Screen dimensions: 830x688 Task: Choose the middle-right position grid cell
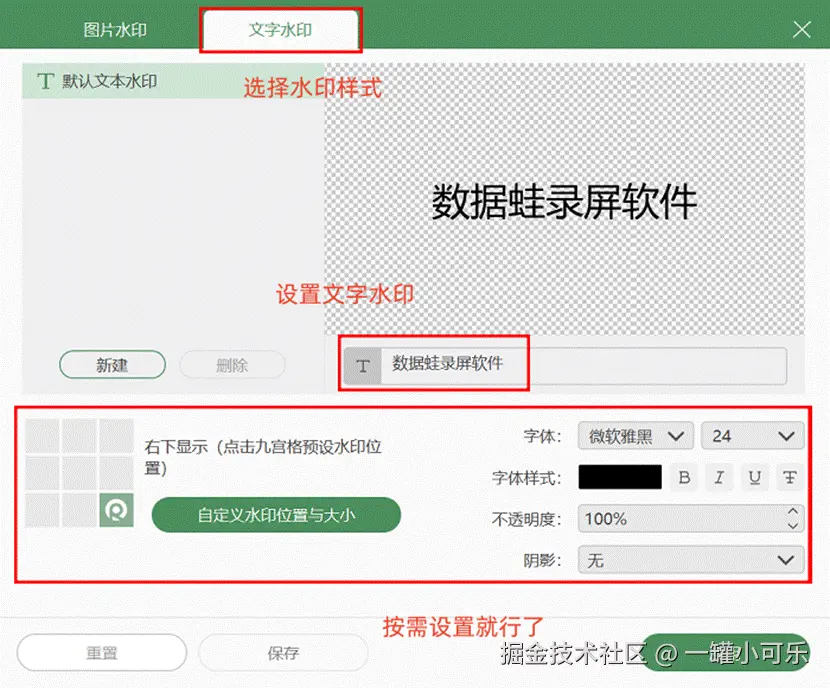pyautogui.click(x=116, y=473)
